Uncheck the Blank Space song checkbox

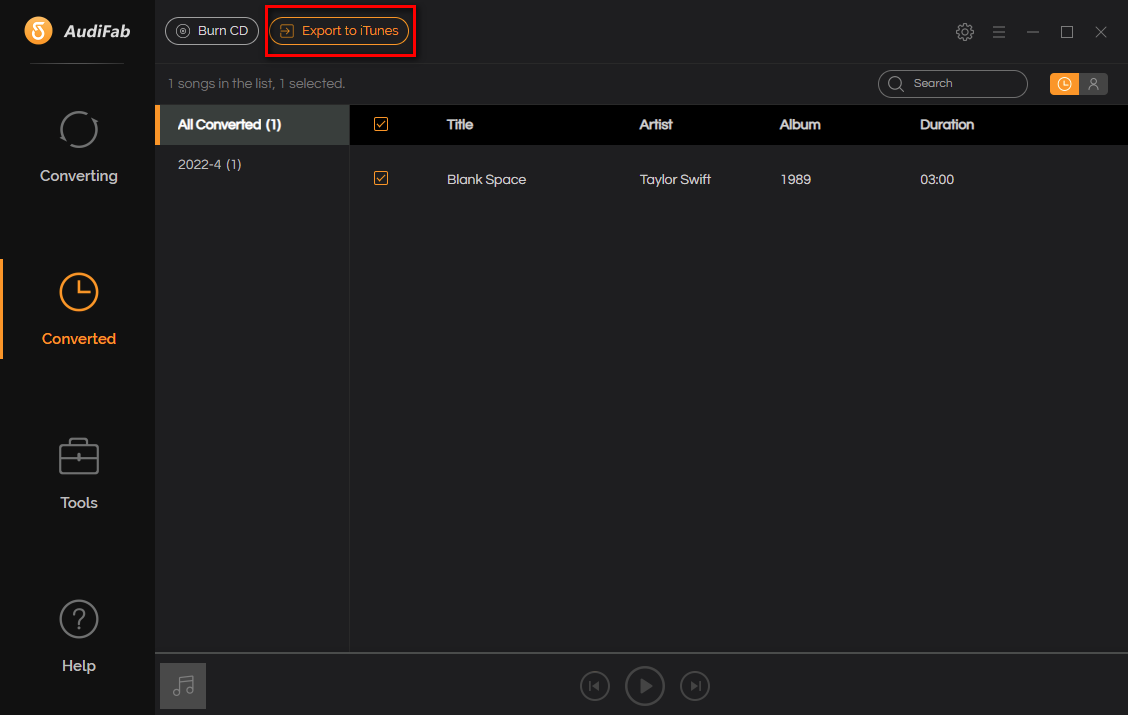point(381,178)
